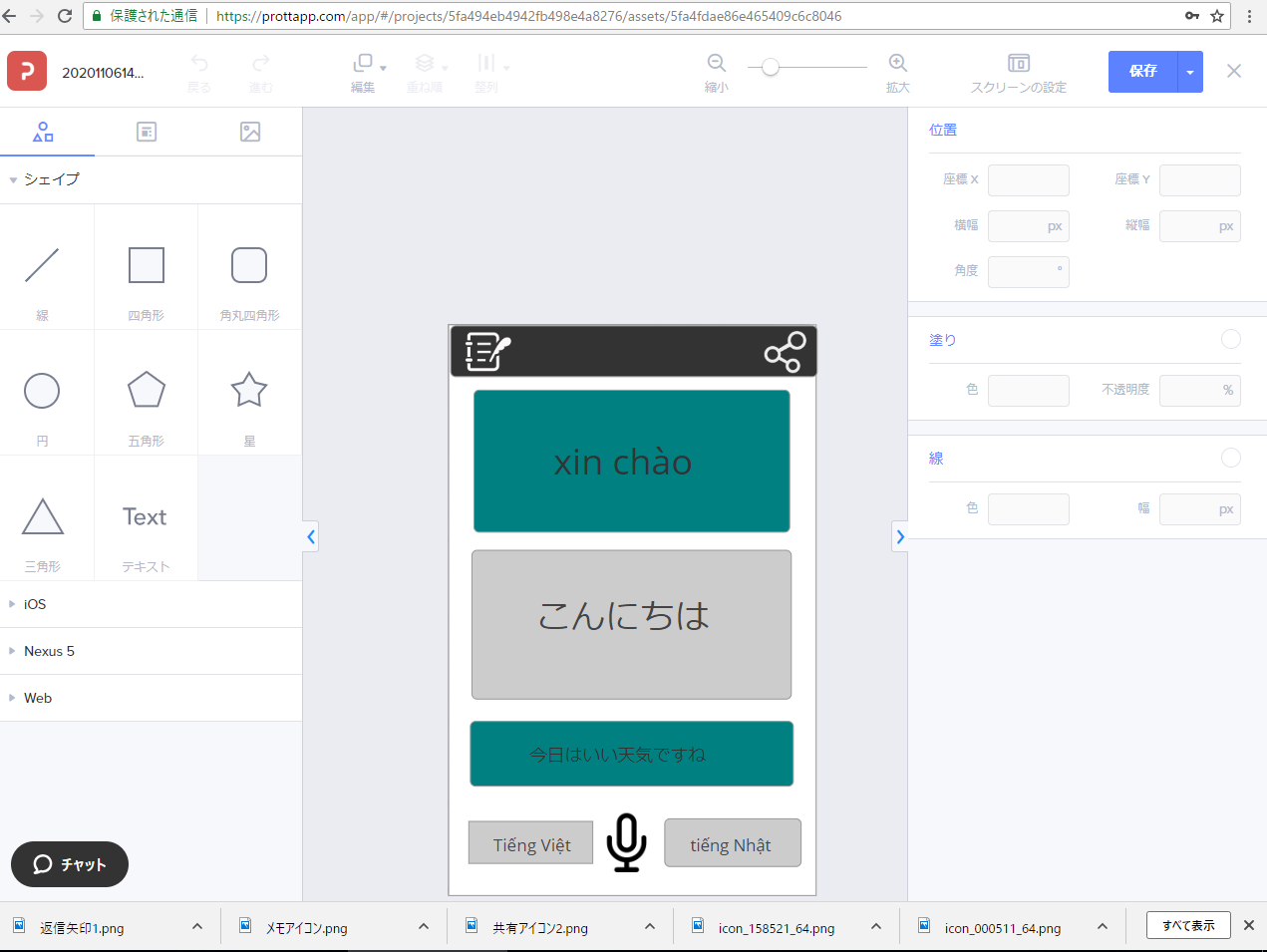Viewport: 1267px width, 952px height.
Task: Expand the iOS components section
Action: tap(12, 604)
